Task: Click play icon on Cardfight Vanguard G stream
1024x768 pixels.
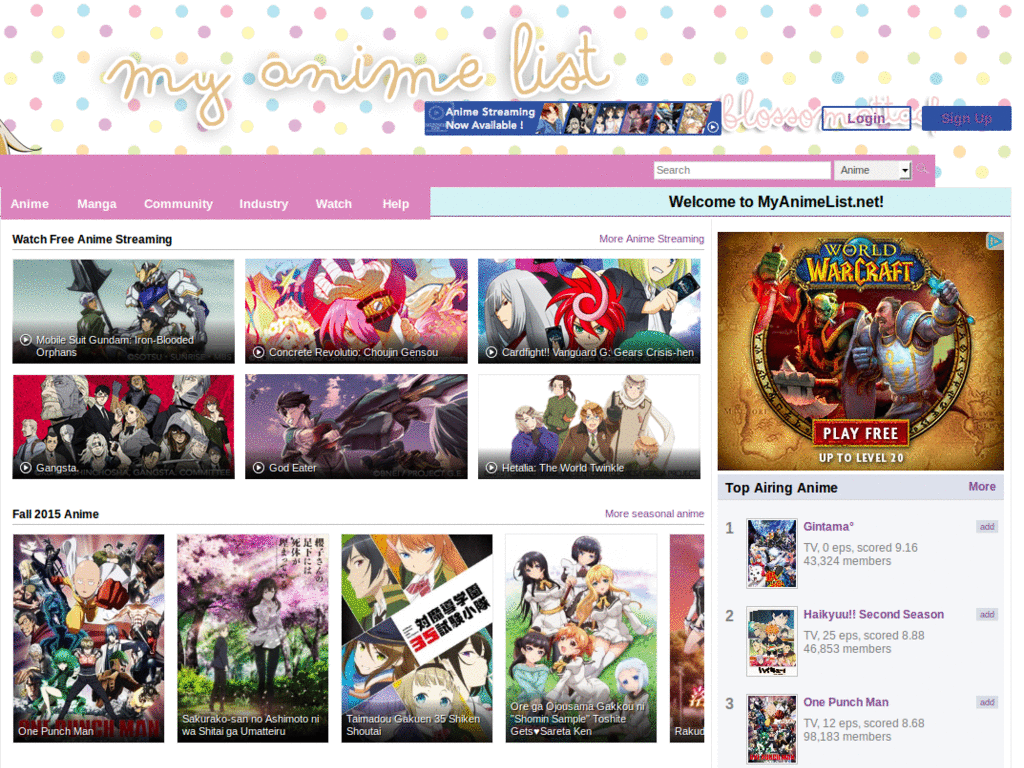Action: coord(491,352)
